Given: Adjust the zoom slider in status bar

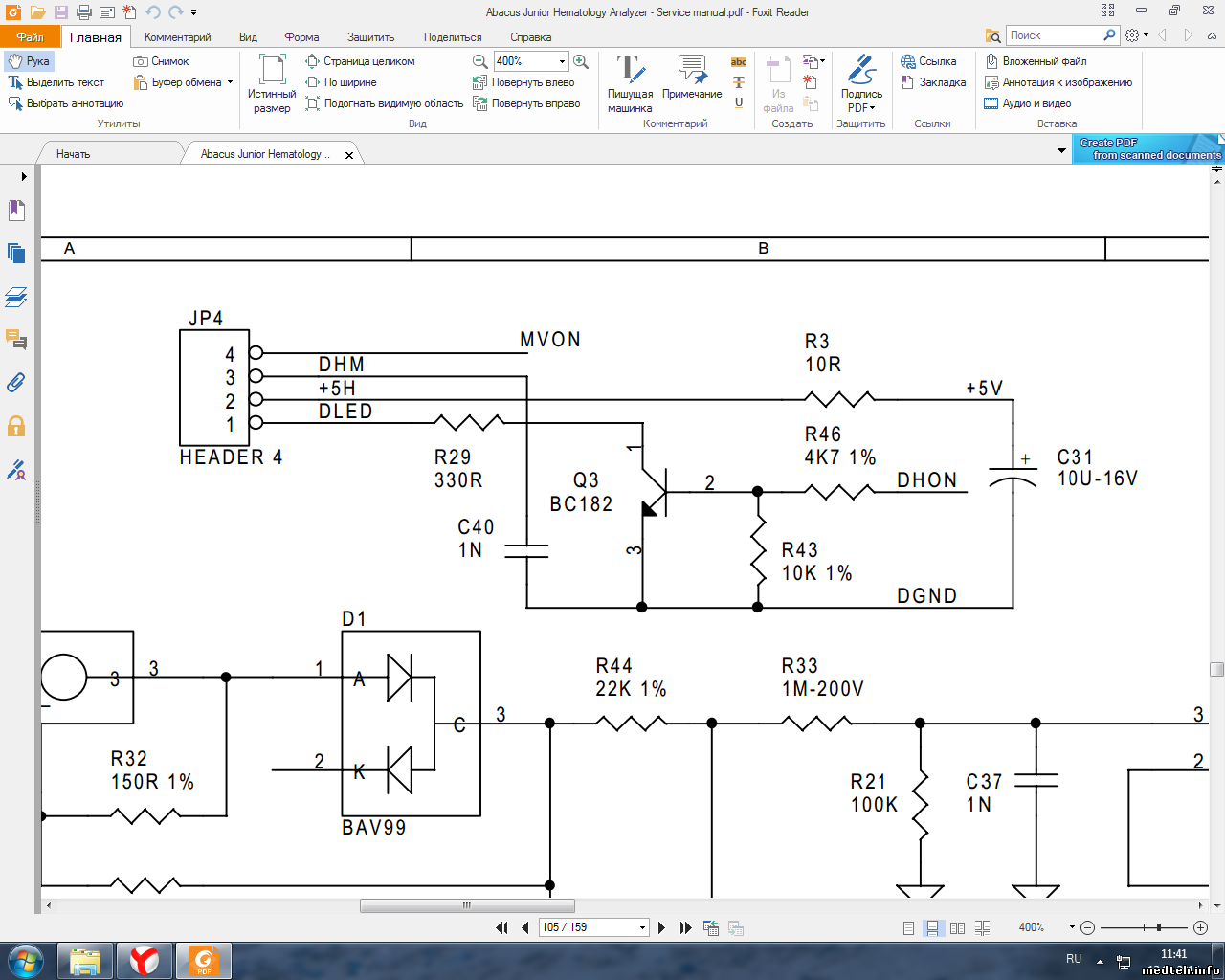Looking at the screenshot, I should pyautogui.click(x=1158, y=927).
